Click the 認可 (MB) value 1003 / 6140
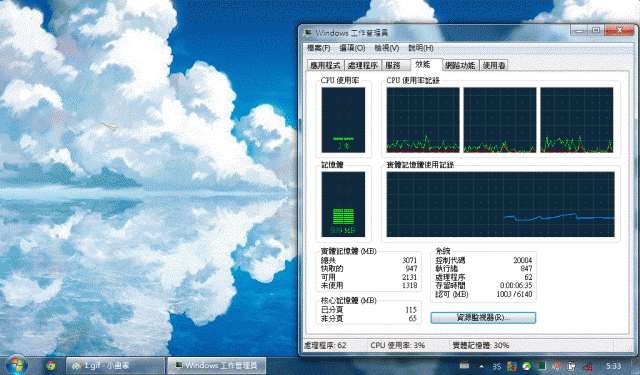 click(514, 294)
